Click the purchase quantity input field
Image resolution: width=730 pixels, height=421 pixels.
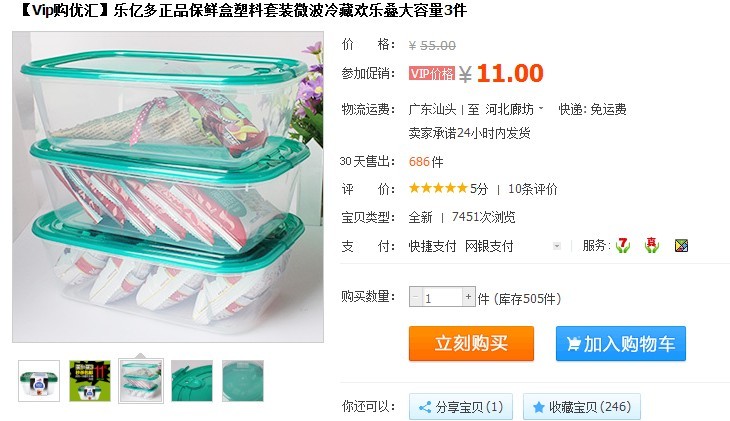442,297
